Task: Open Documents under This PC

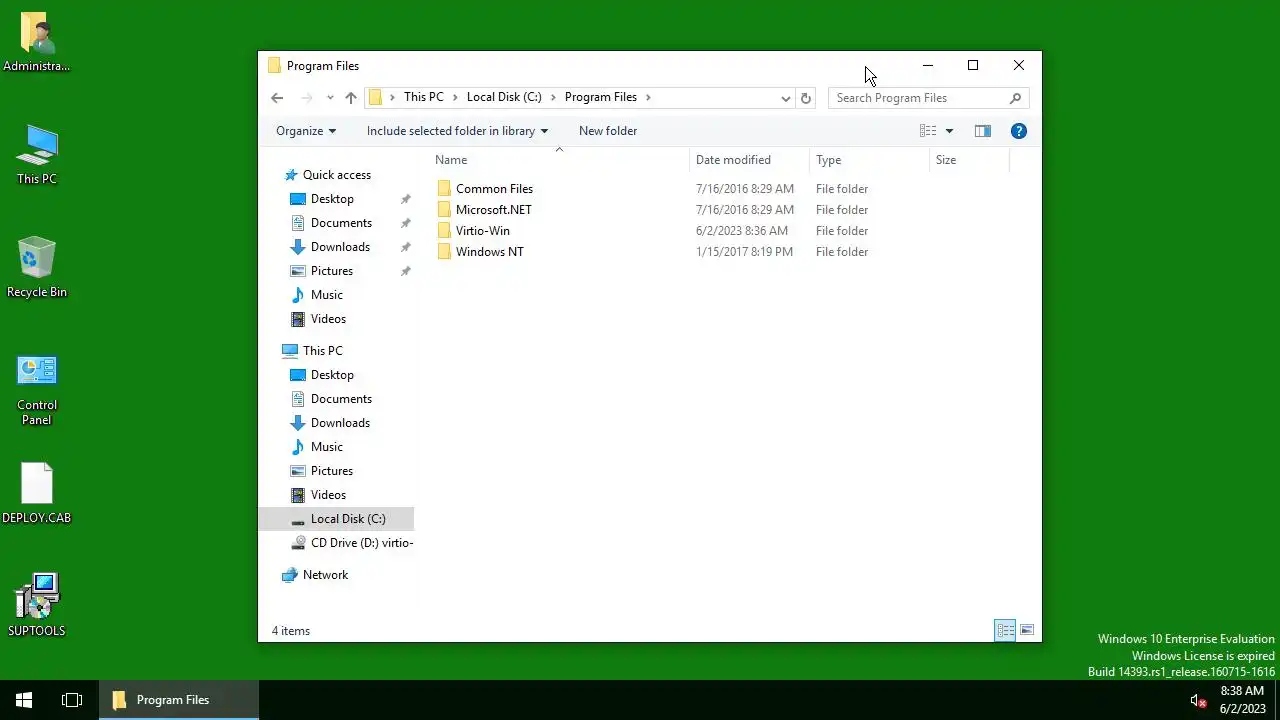Action: point(341,399)
